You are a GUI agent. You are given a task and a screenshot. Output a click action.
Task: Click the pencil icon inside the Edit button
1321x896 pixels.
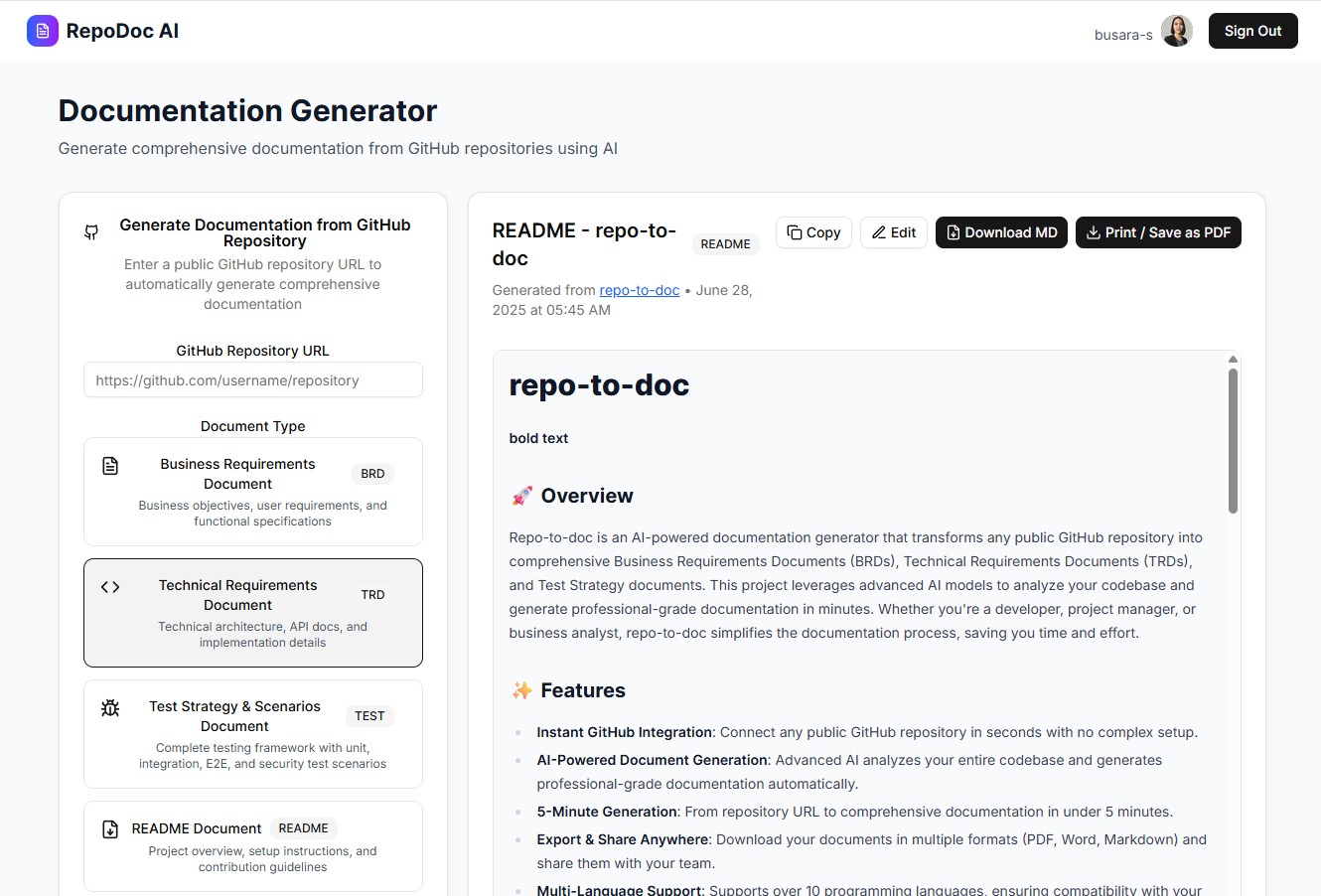point(878,231)
